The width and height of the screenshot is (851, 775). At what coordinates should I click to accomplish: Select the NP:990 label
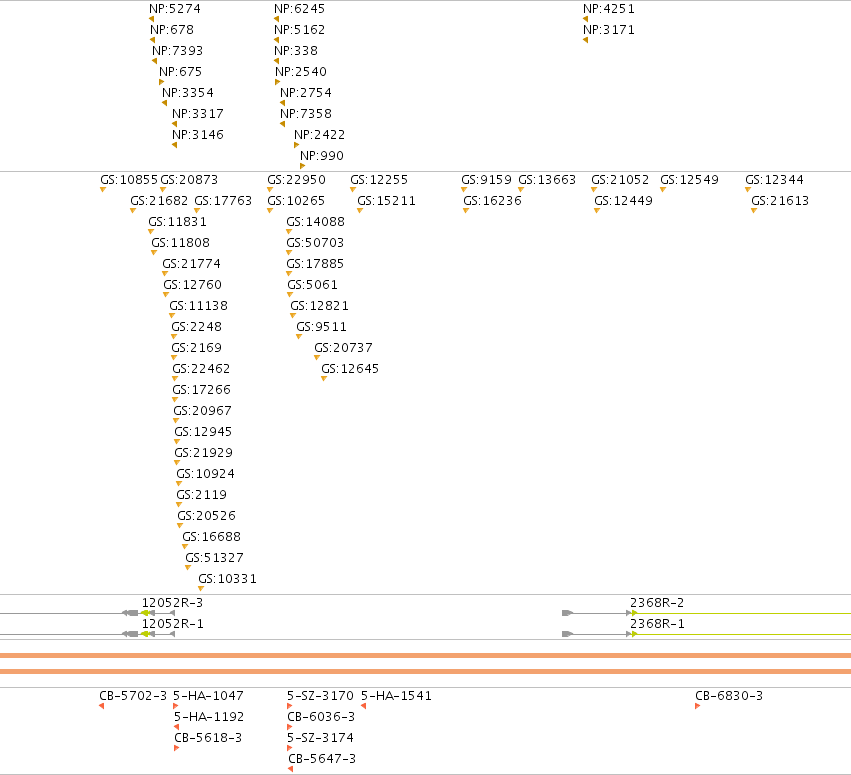click(322, 156)
